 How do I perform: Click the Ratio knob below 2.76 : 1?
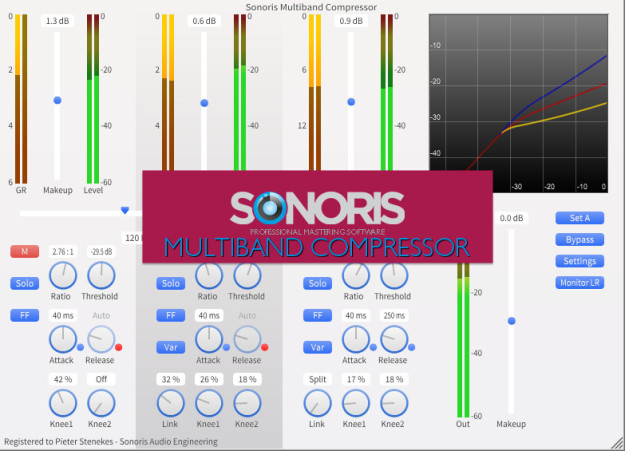pos(63,275)
